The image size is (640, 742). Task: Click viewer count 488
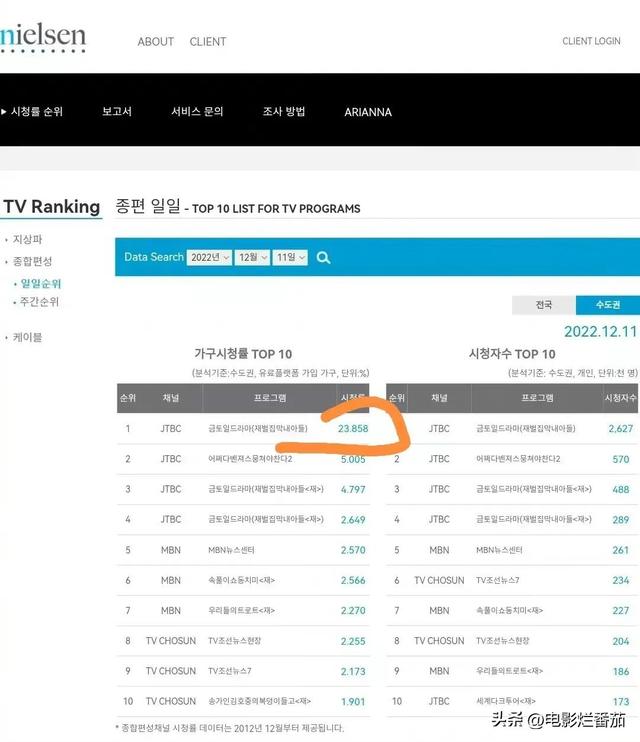coord(621,489)
